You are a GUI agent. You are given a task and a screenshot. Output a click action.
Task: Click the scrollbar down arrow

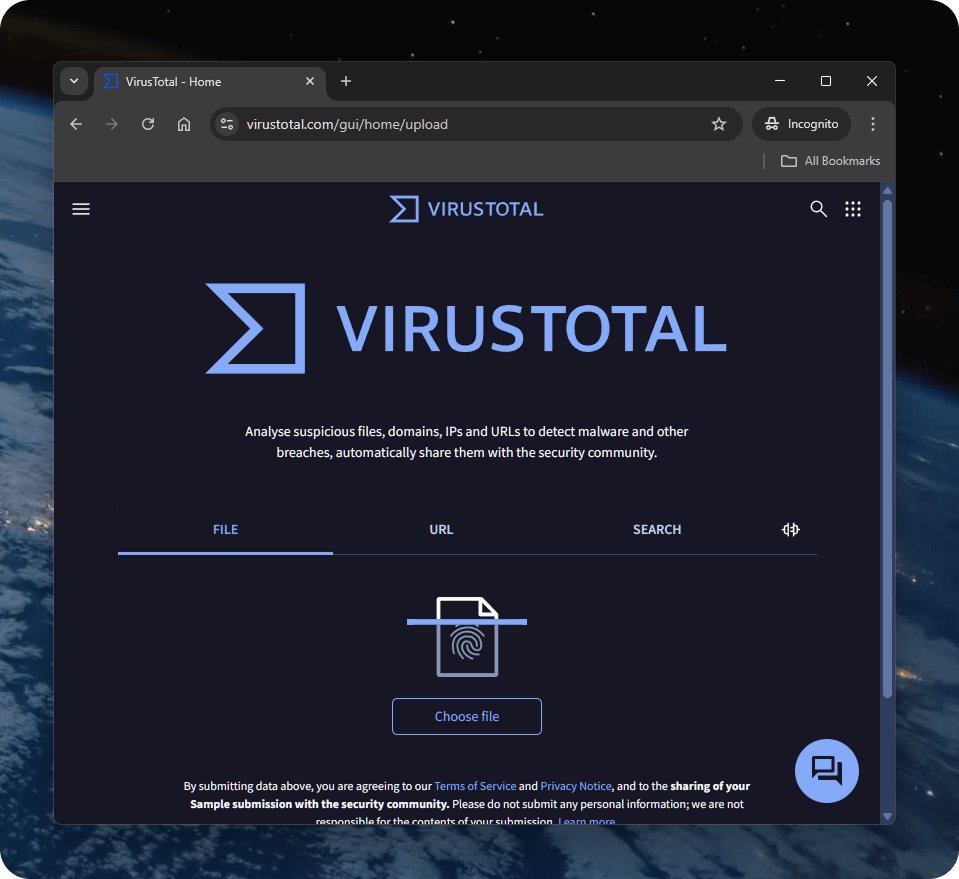coord(887,817)
